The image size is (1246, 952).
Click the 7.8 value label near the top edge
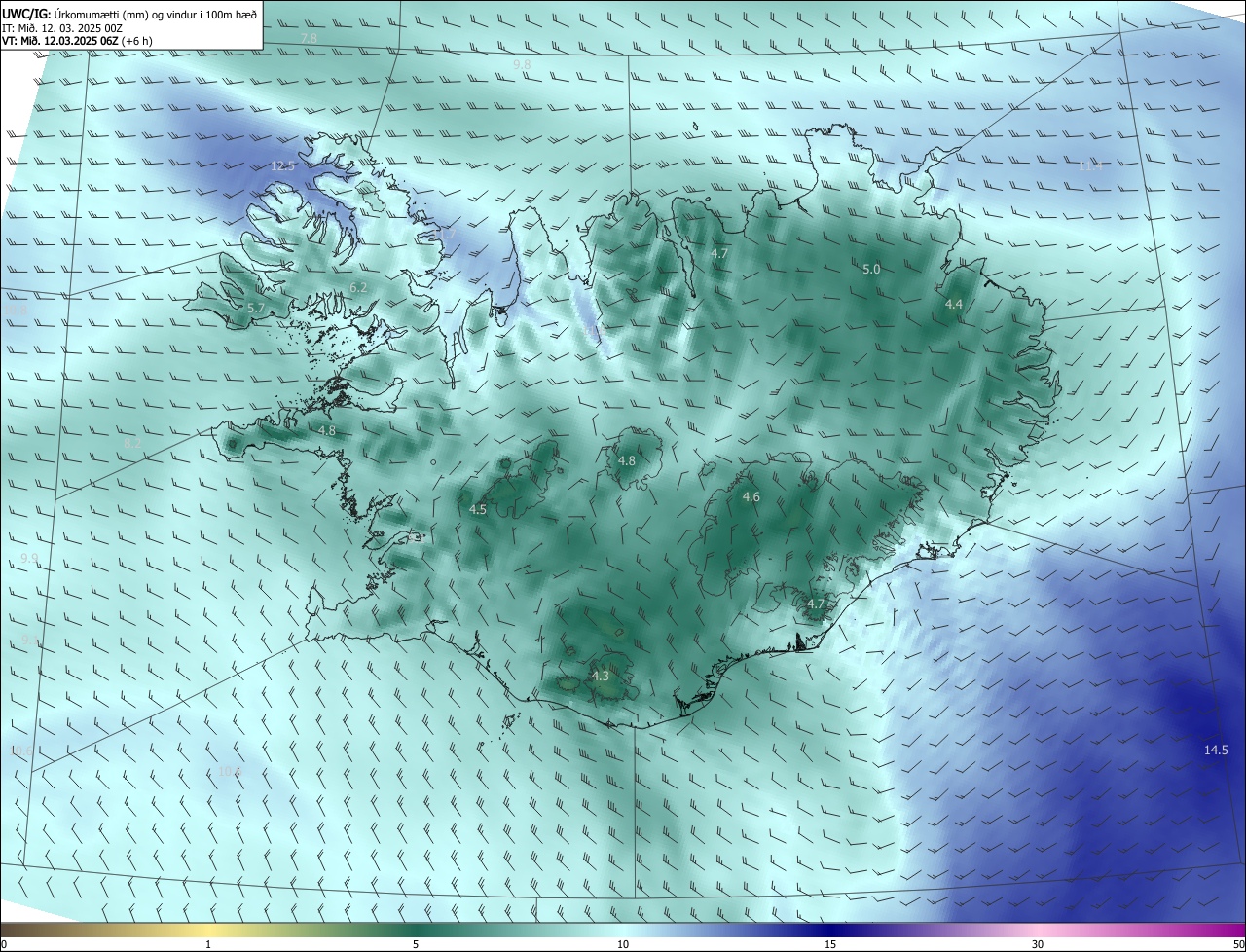coord(309,38)
